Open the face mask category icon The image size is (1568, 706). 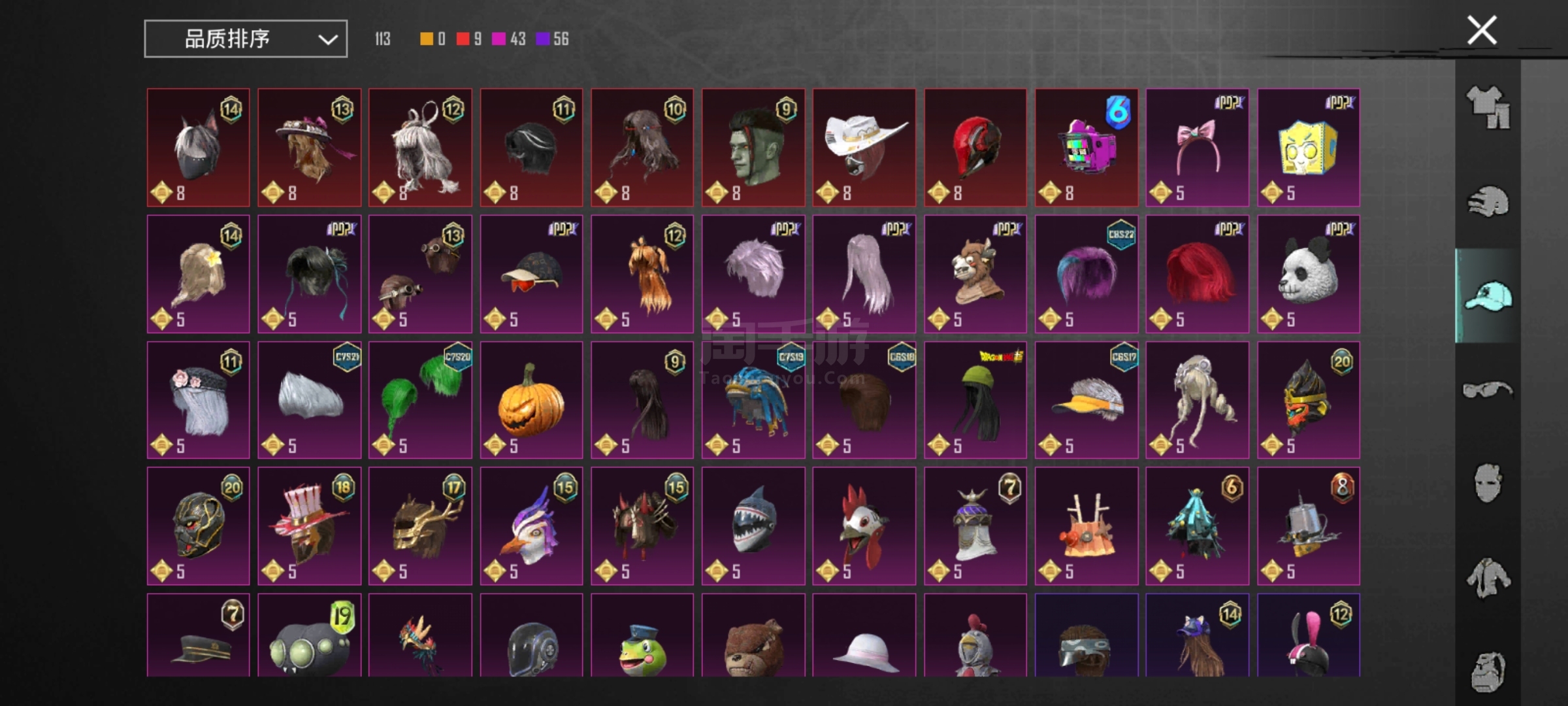tap(1488, 483)
